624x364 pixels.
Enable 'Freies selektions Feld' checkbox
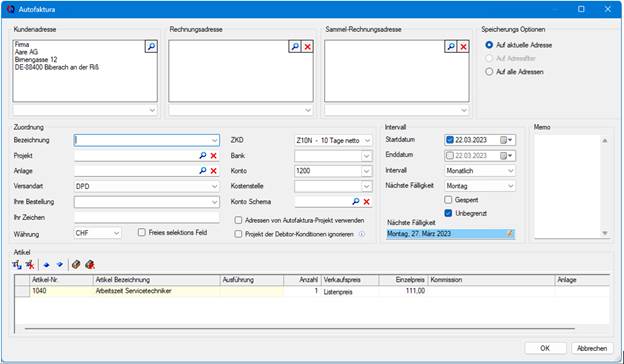tap(142, 232)
